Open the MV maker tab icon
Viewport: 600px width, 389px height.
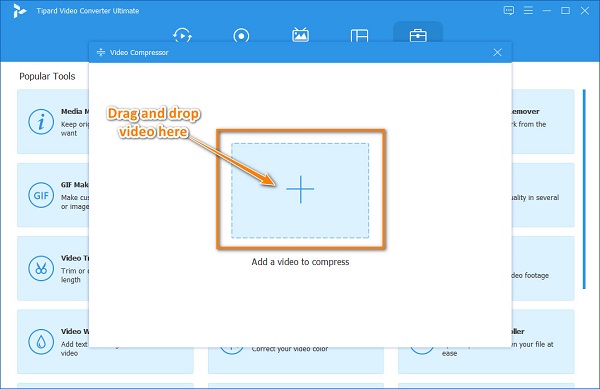300,35
